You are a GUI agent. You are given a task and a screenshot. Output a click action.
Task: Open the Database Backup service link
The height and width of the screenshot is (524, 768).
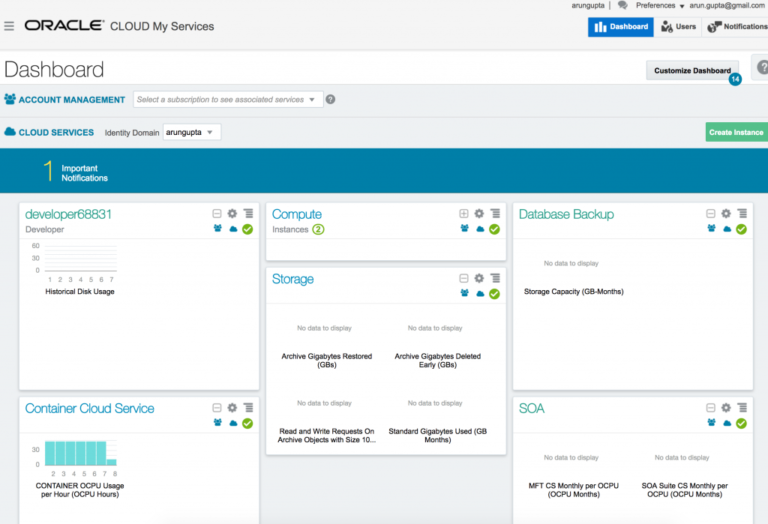point(566,214)
